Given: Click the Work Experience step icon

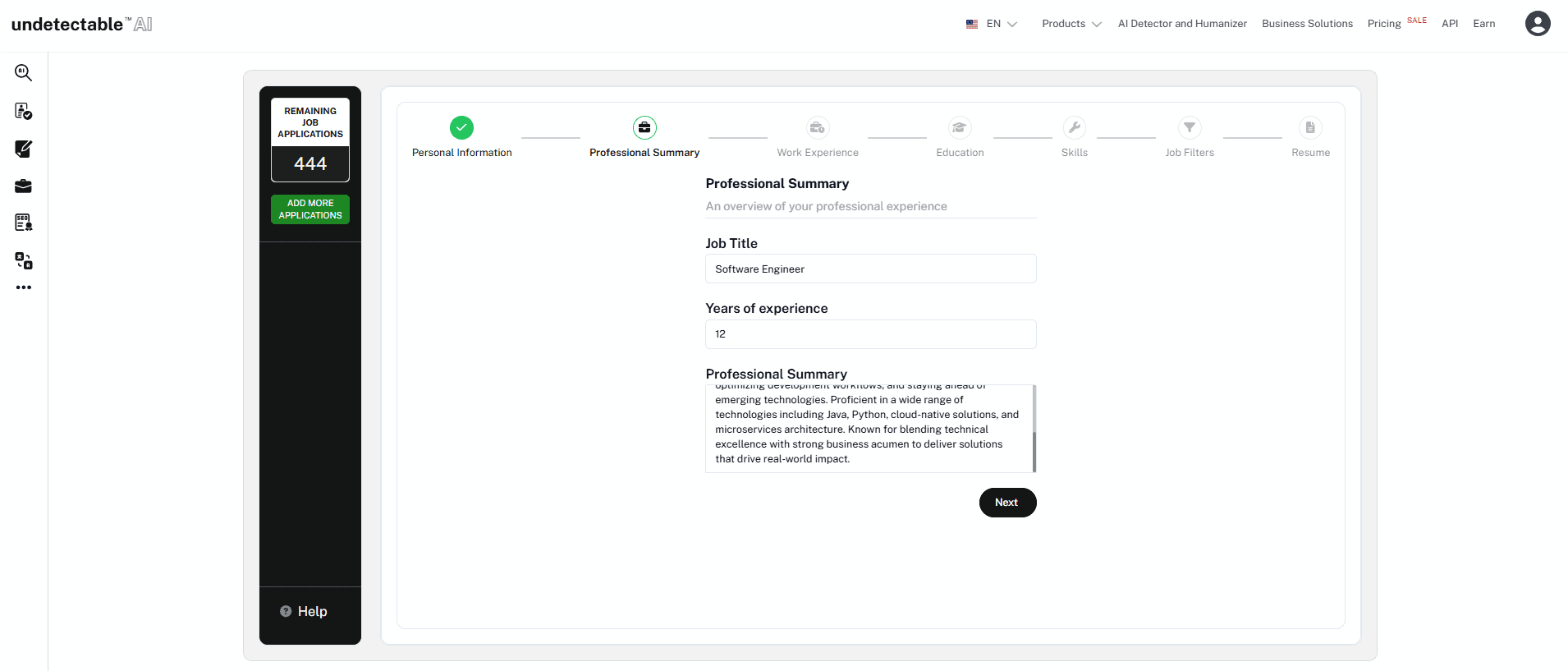Looking at the screenshot, I should [818, 127].
